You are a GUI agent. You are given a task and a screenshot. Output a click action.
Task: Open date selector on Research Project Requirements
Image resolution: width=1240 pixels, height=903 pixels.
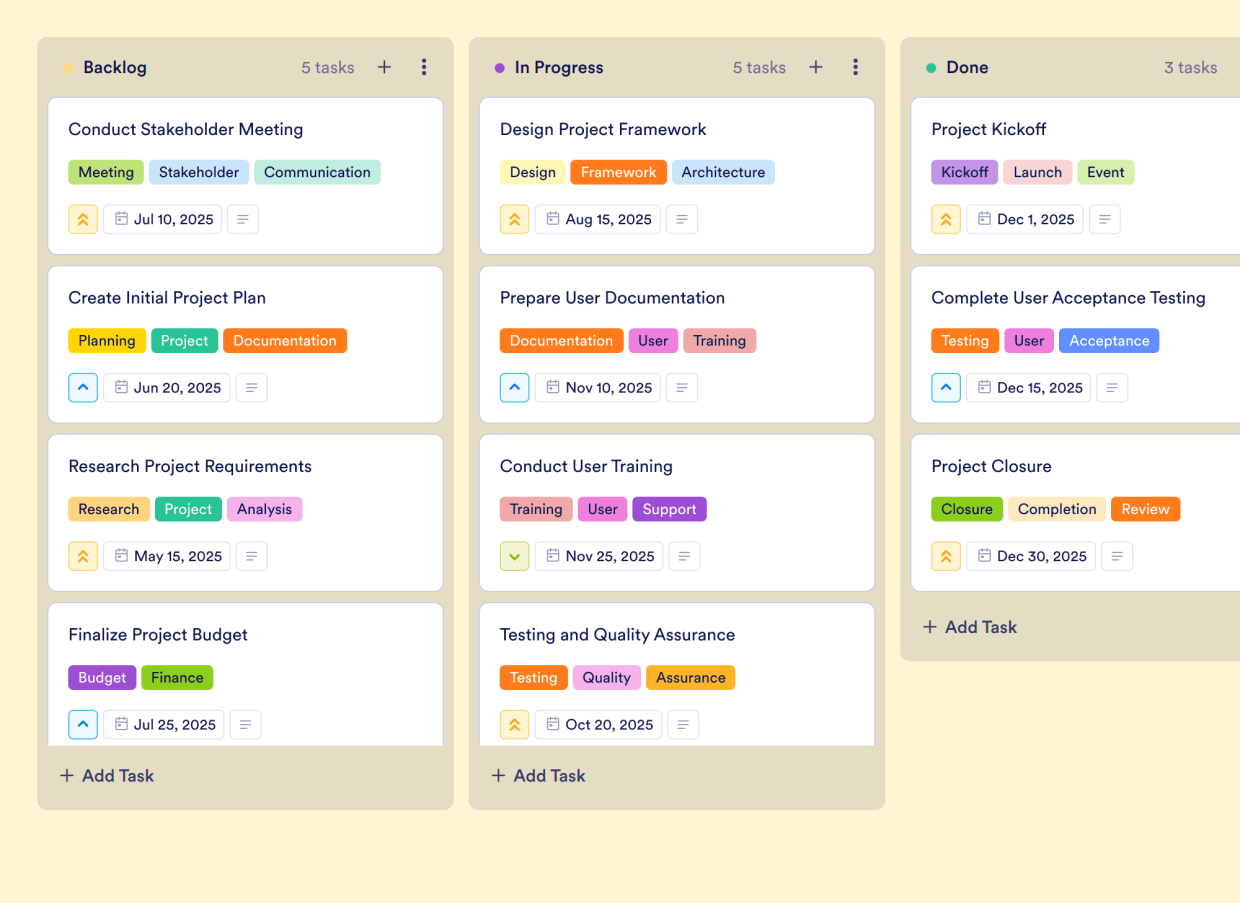[x=166, y=556]
